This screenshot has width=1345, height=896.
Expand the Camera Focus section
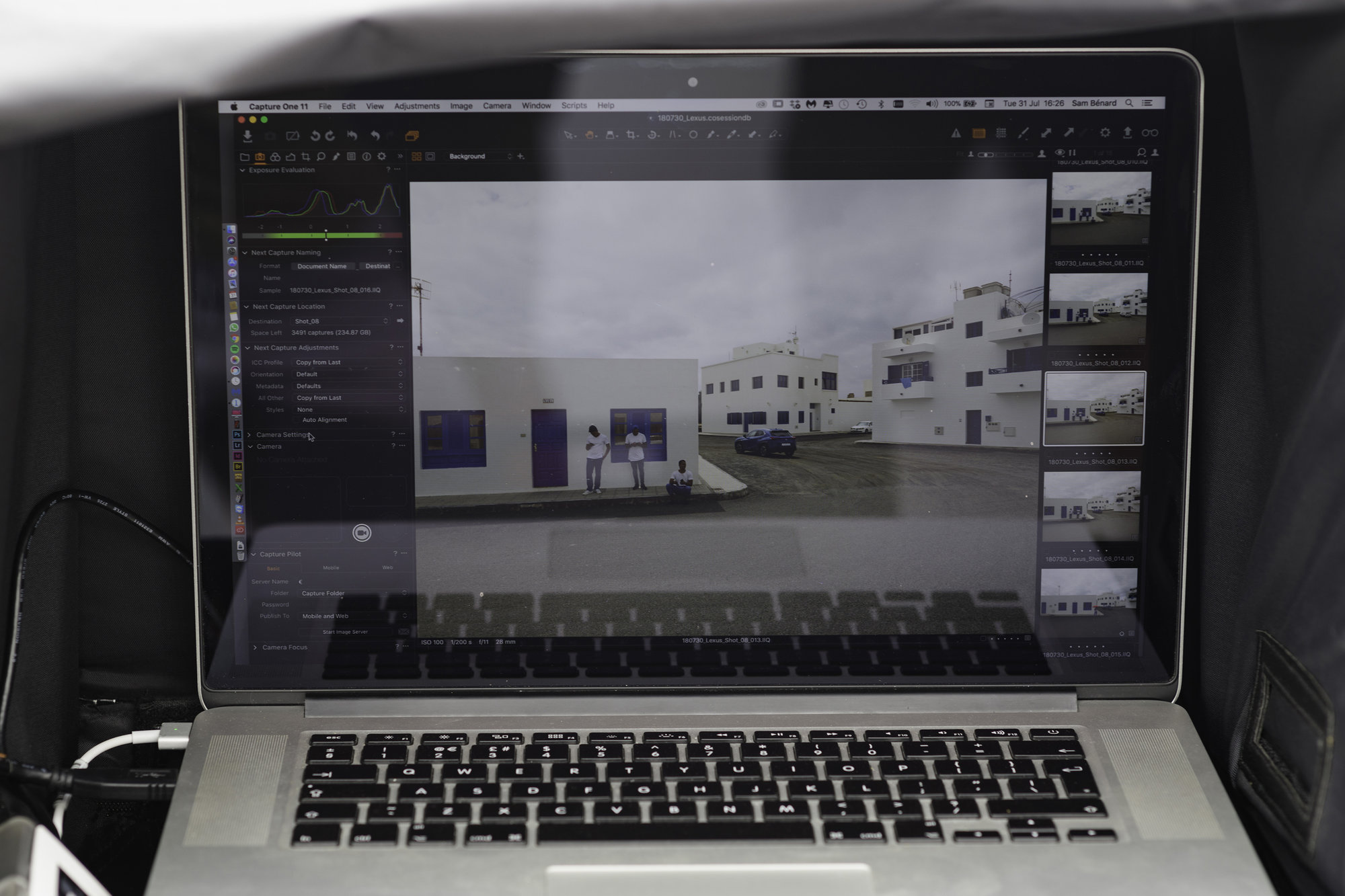(x=255, y=647)
